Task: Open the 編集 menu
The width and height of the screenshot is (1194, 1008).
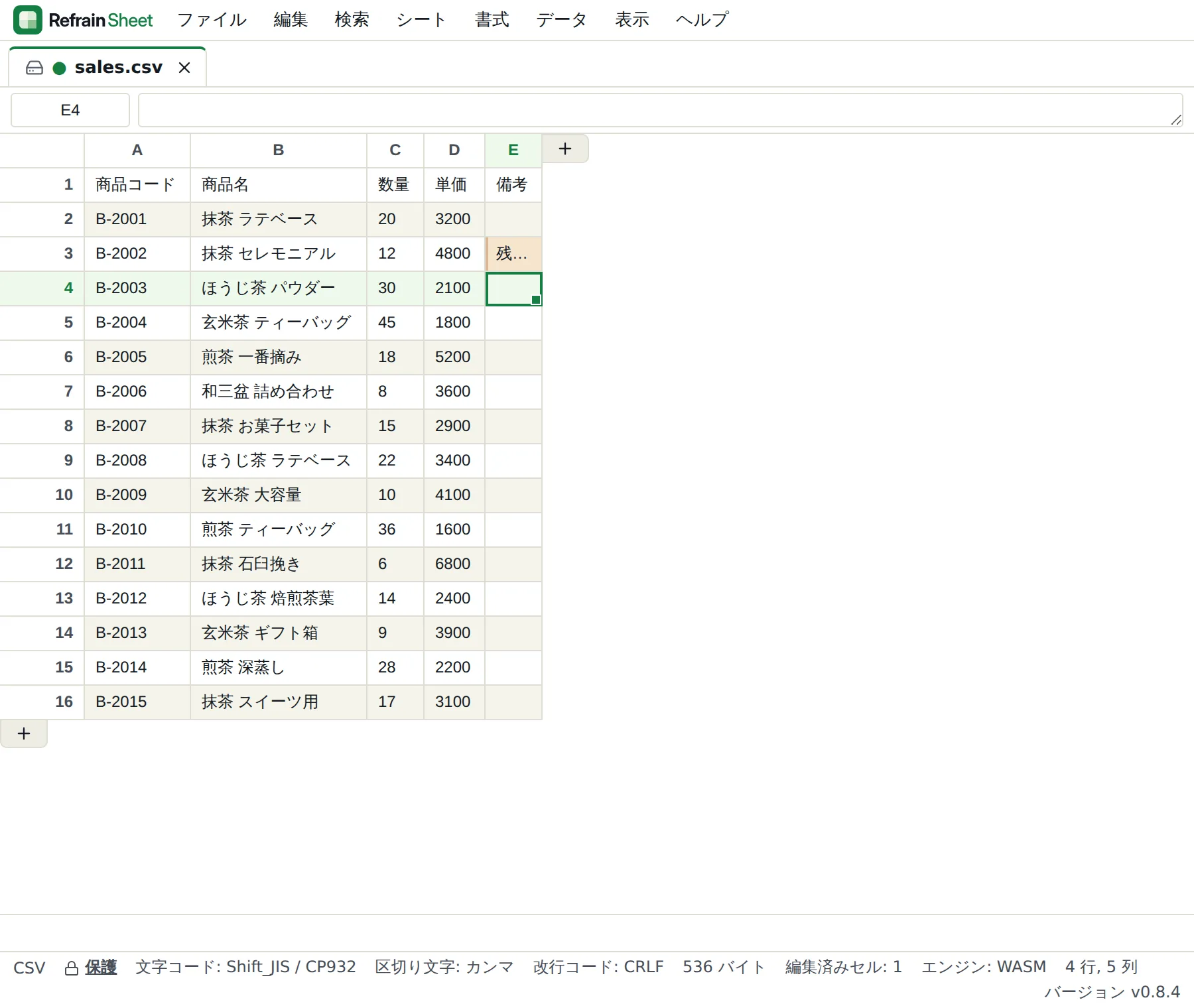Action: pos(291,20)
